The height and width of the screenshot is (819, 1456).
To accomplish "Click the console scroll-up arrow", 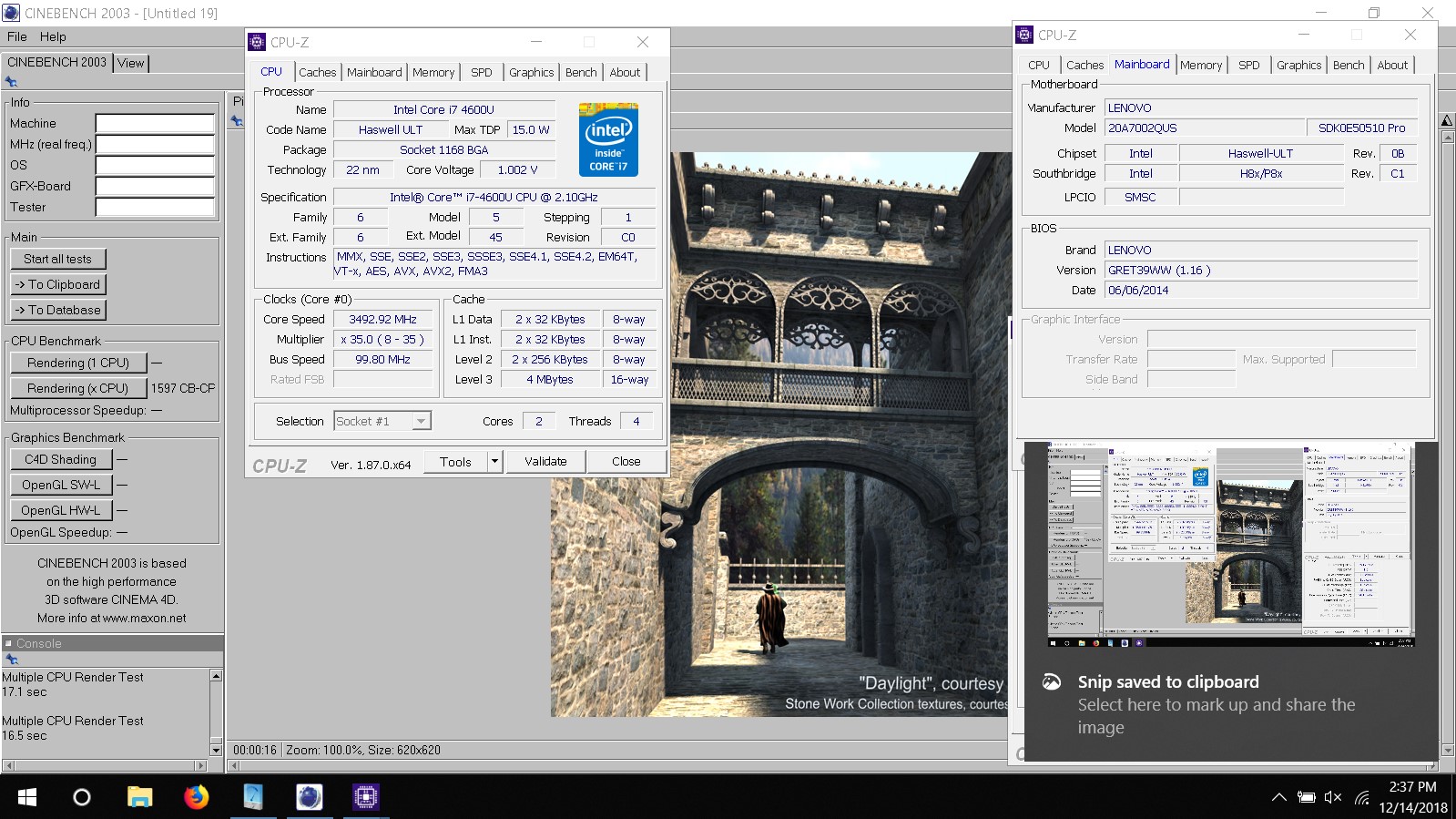I will [x=216, y=676].
